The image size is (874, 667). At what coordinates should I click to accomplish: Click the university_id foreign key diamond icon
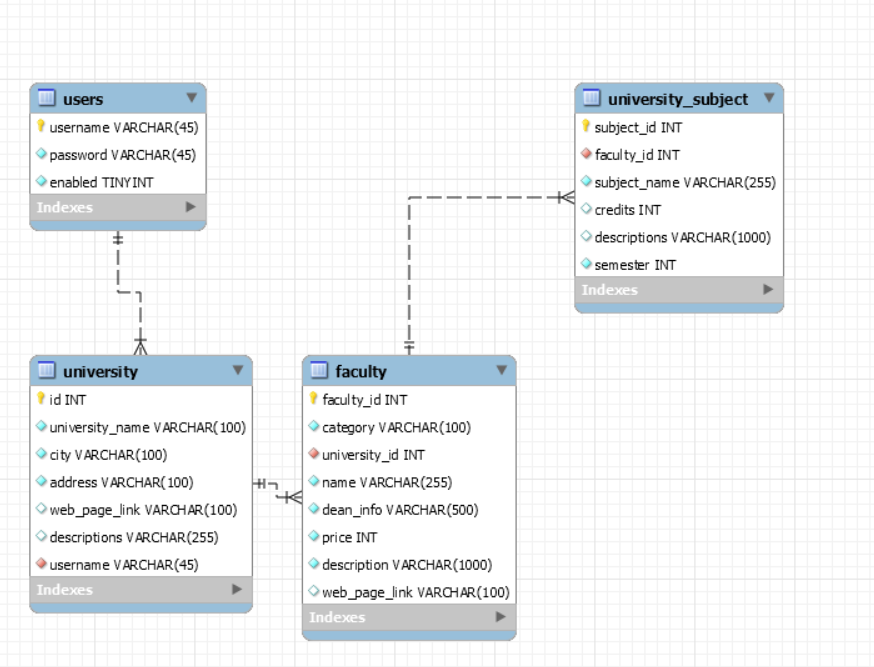point(314,454)
